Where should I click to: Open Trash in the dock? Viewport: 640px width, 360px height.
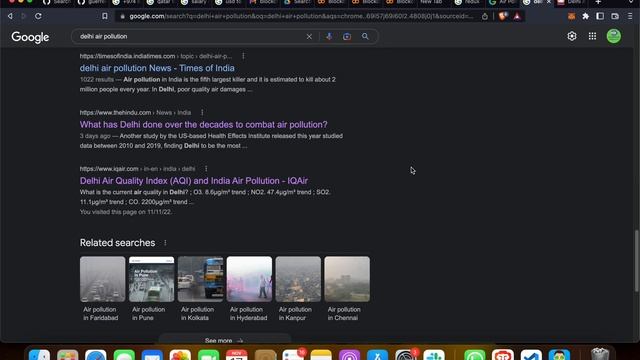click(x=600, y=354)
